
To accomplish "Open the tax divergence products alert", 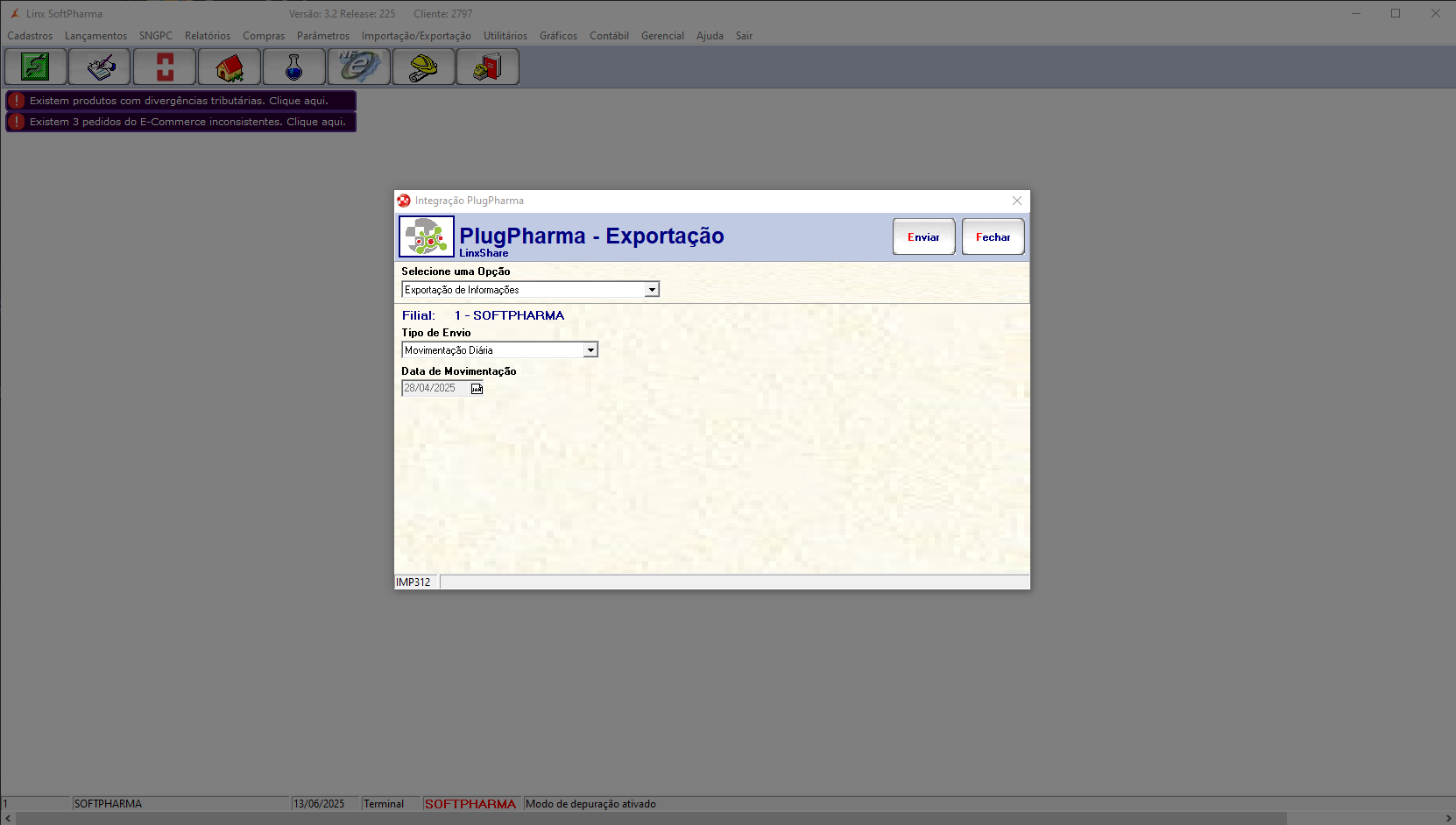I will [x=180, y=101].
